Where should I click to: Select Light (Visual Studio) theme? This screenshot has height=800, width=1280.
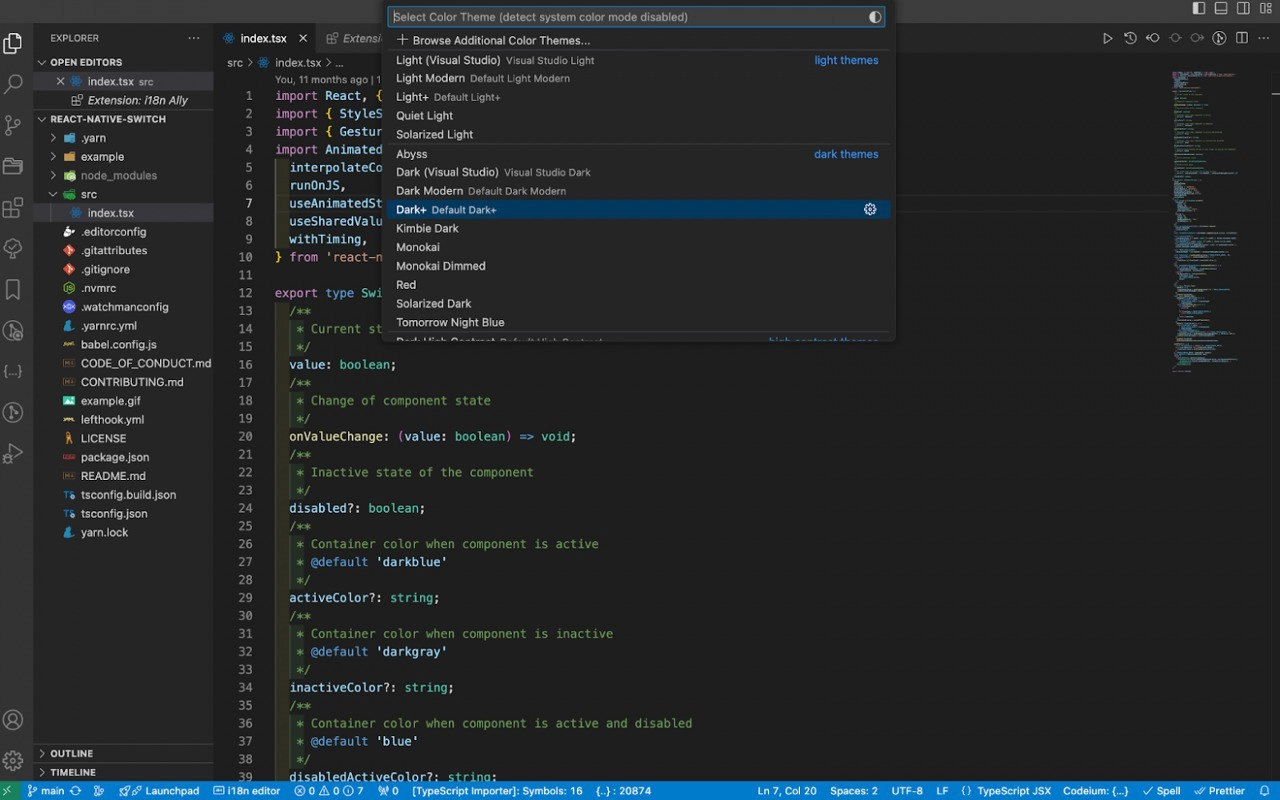(638, 60)
